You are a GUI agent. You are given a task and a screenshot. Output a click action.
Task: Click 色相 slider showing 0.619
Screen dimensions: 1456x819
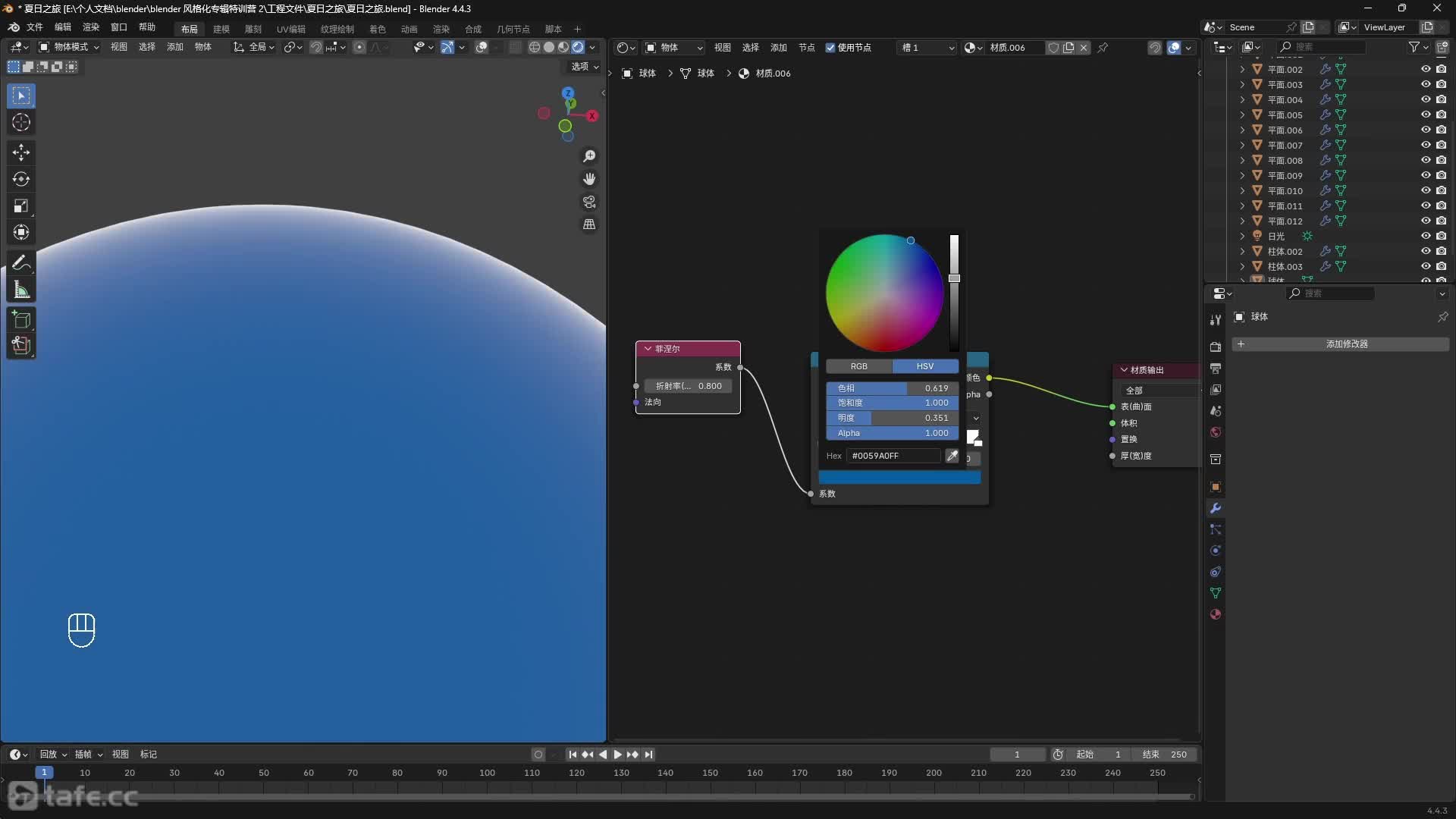coord(893,388)
